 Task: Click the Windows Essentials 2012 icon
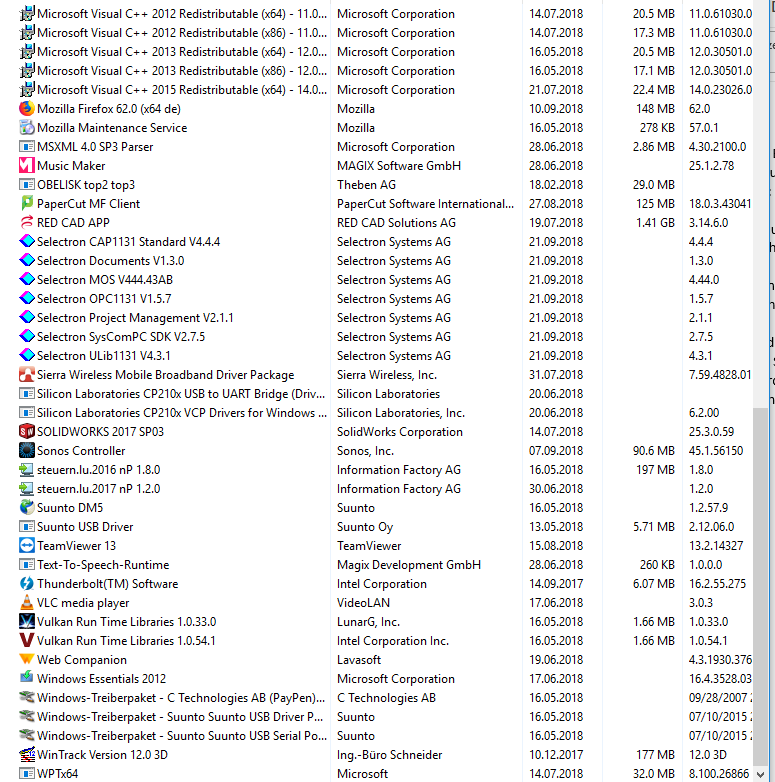(26, 678)
